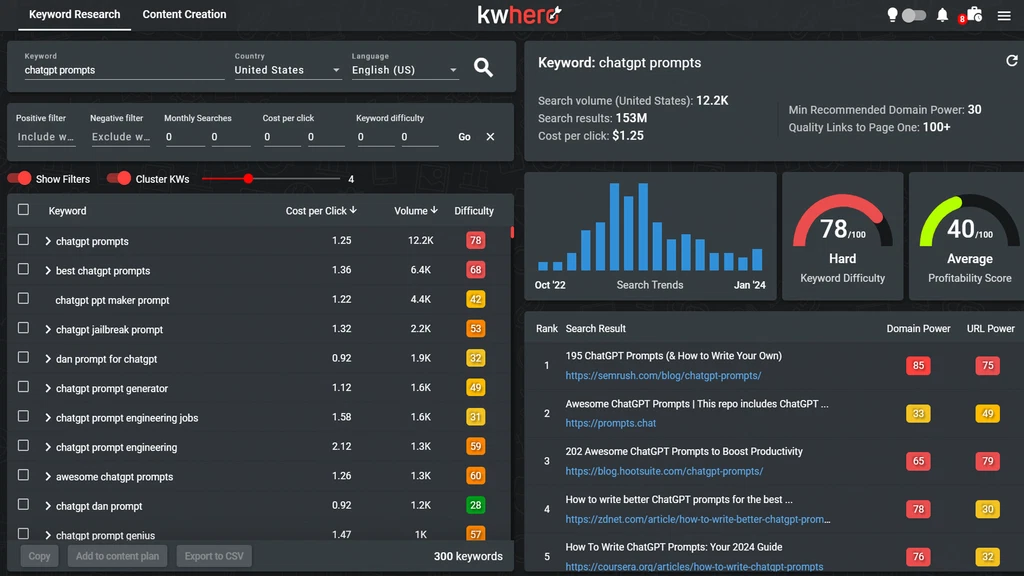Image resolution: width=1024 pixels, height=576 pixels.
Task: Click the Export to CSV button
Action: click(213, 555)
